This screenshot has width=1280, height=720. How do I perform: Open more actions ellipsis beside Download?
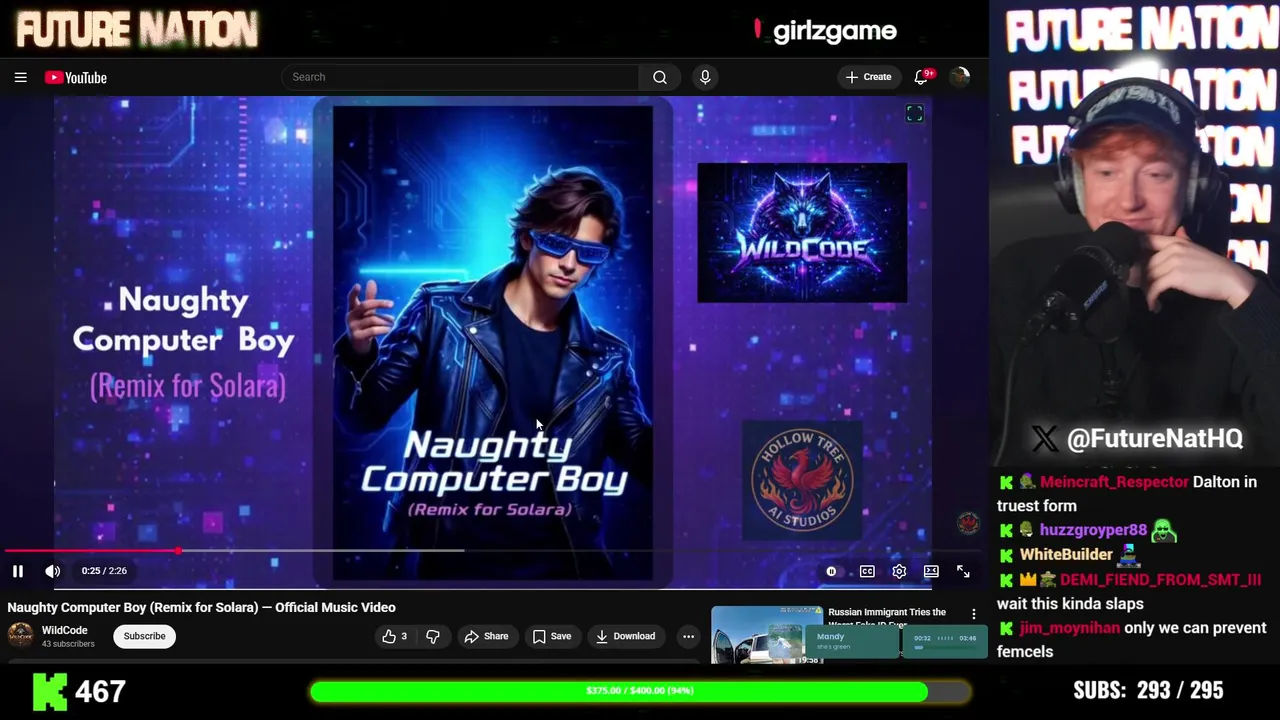(688, 636)
